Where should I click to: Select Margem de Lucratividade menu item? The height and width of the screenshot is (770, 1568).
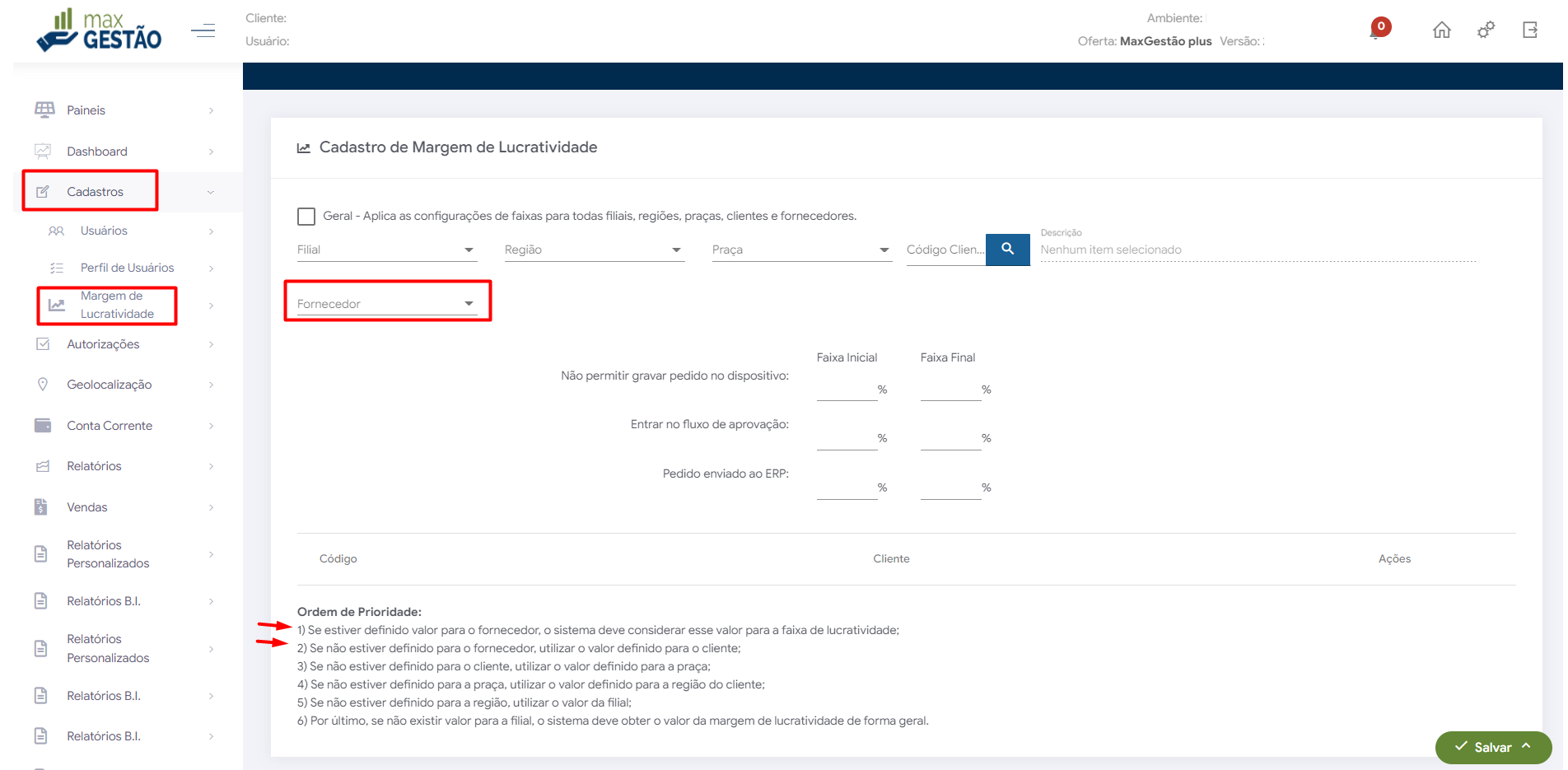[116, 305]
